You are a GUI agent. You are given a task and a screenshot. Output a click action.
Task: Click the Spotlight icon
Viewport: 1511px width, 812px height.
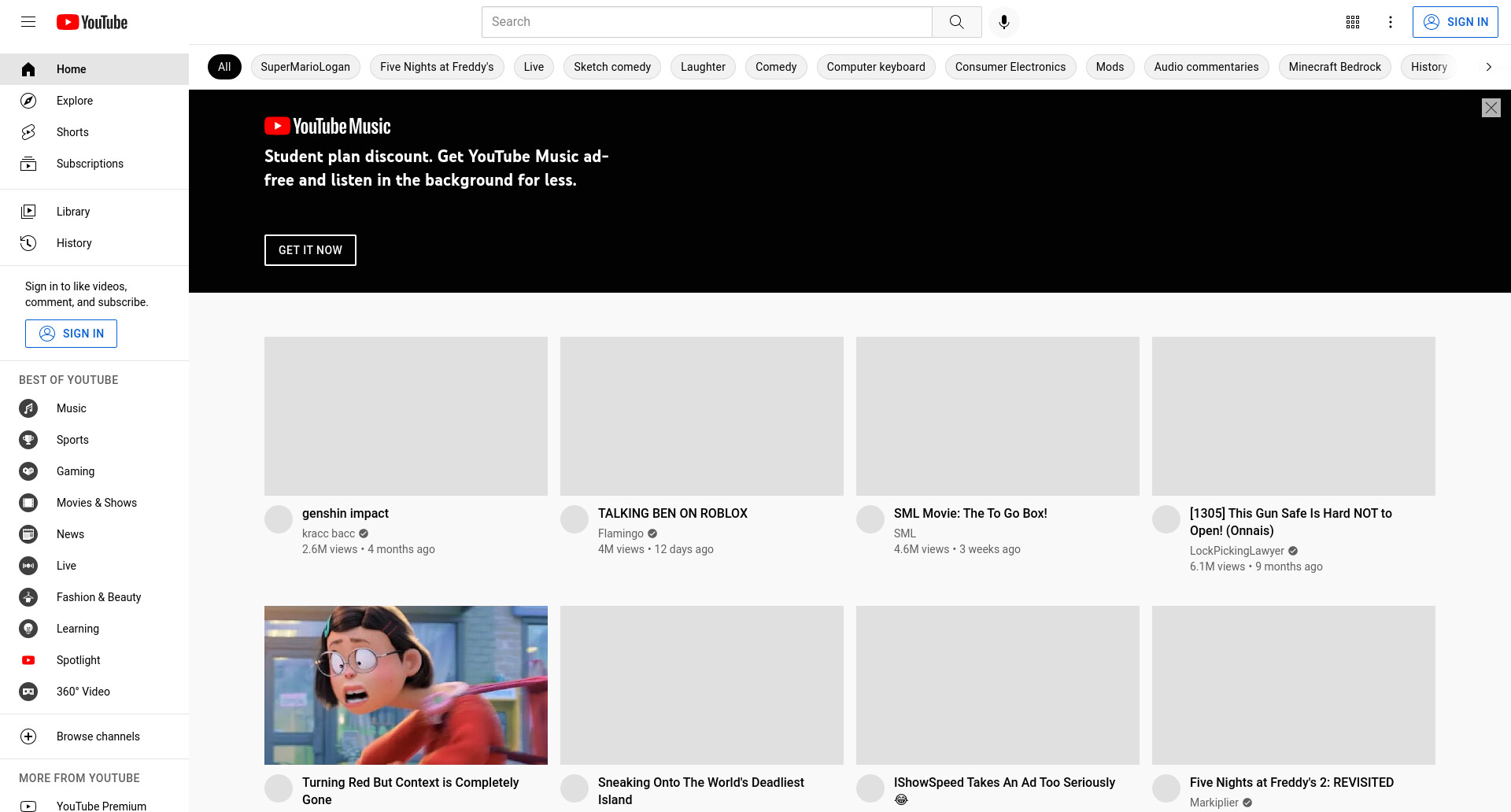[x=28, y=660]
